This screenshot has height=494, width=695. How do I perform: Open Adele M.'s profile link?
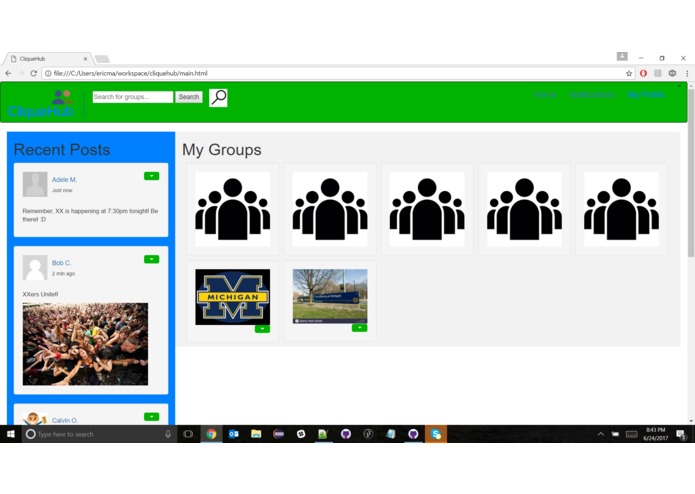[64, 179]
